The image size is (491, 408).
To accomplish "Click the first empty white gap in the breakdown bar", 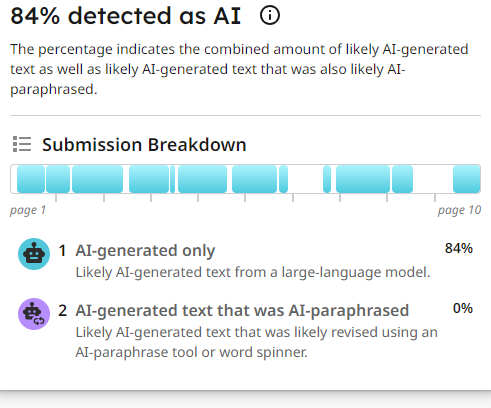I will pos(305,179).
